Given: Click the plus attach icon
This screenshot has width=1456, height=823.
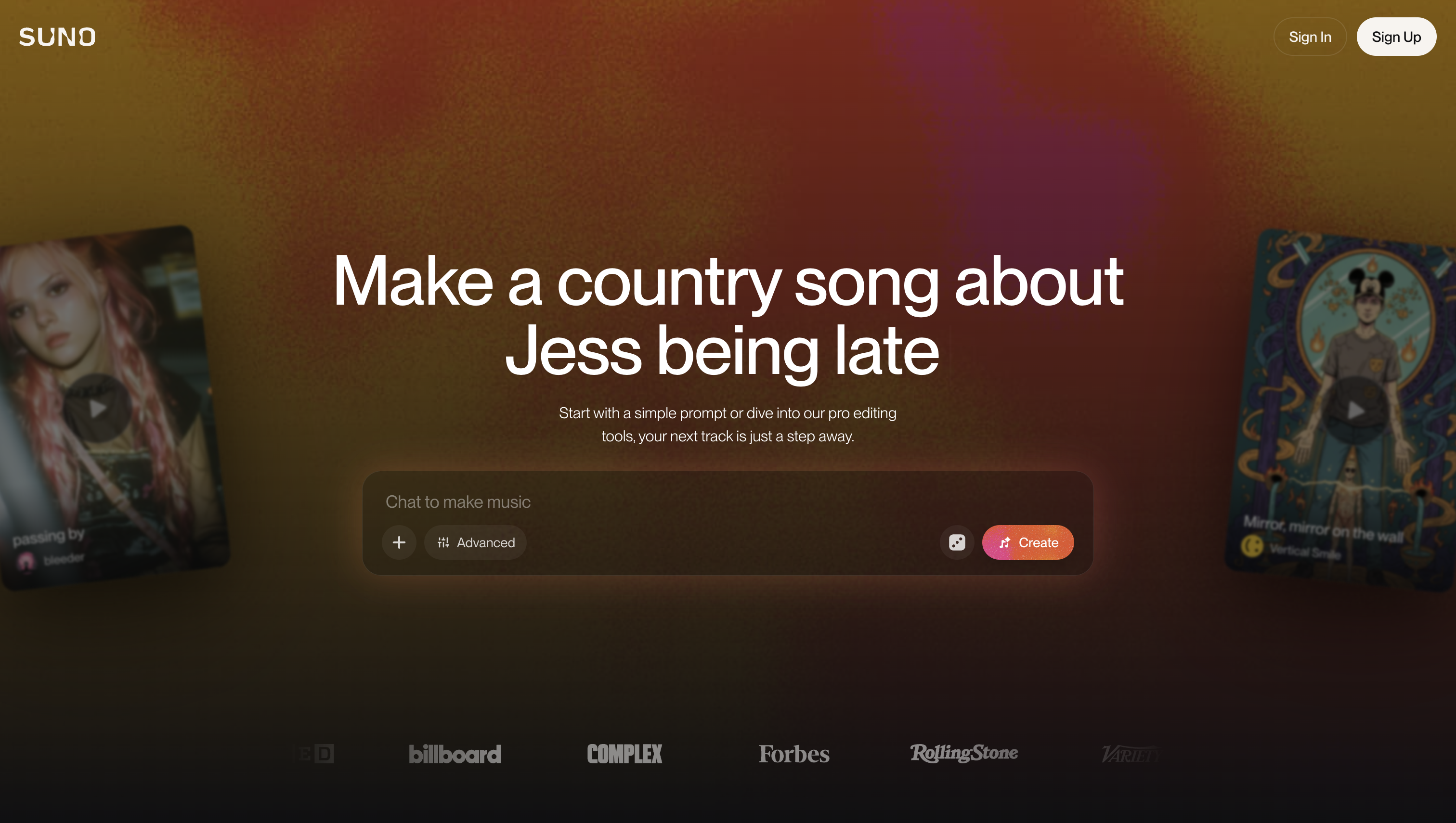Looking at the screenshot, I should 399,542.
